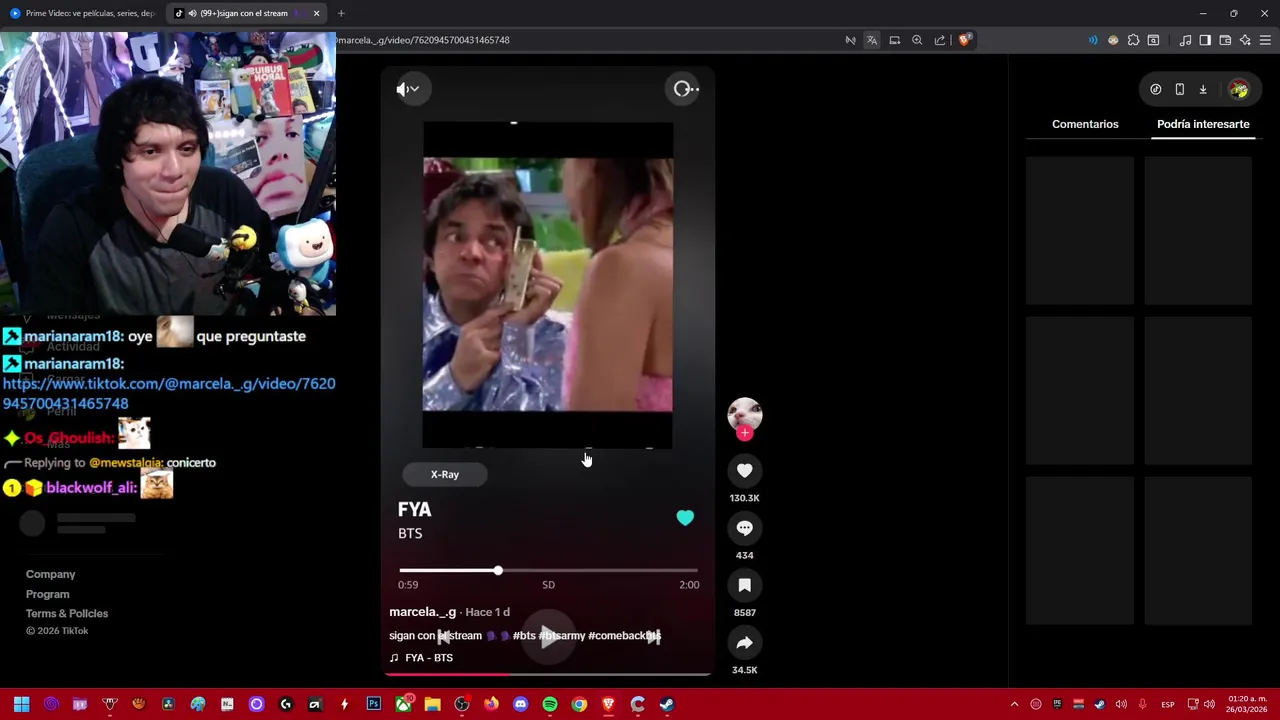Select the Prime Video browser tab
This screenshot has width=1280, height=720.
tap(82, 13)
